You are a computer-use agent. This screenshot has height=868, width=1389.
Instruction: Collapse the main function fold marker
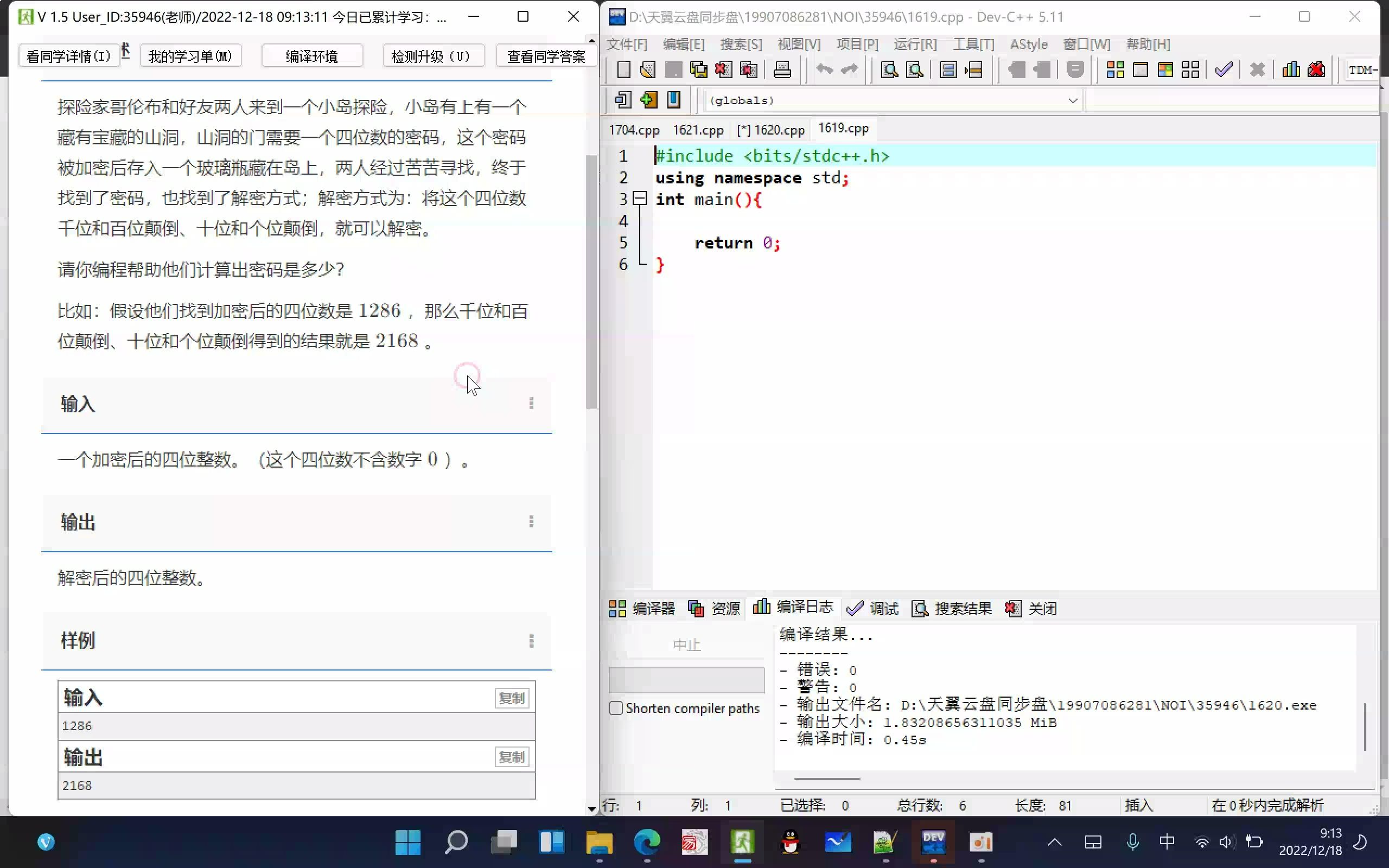(639, 199)
